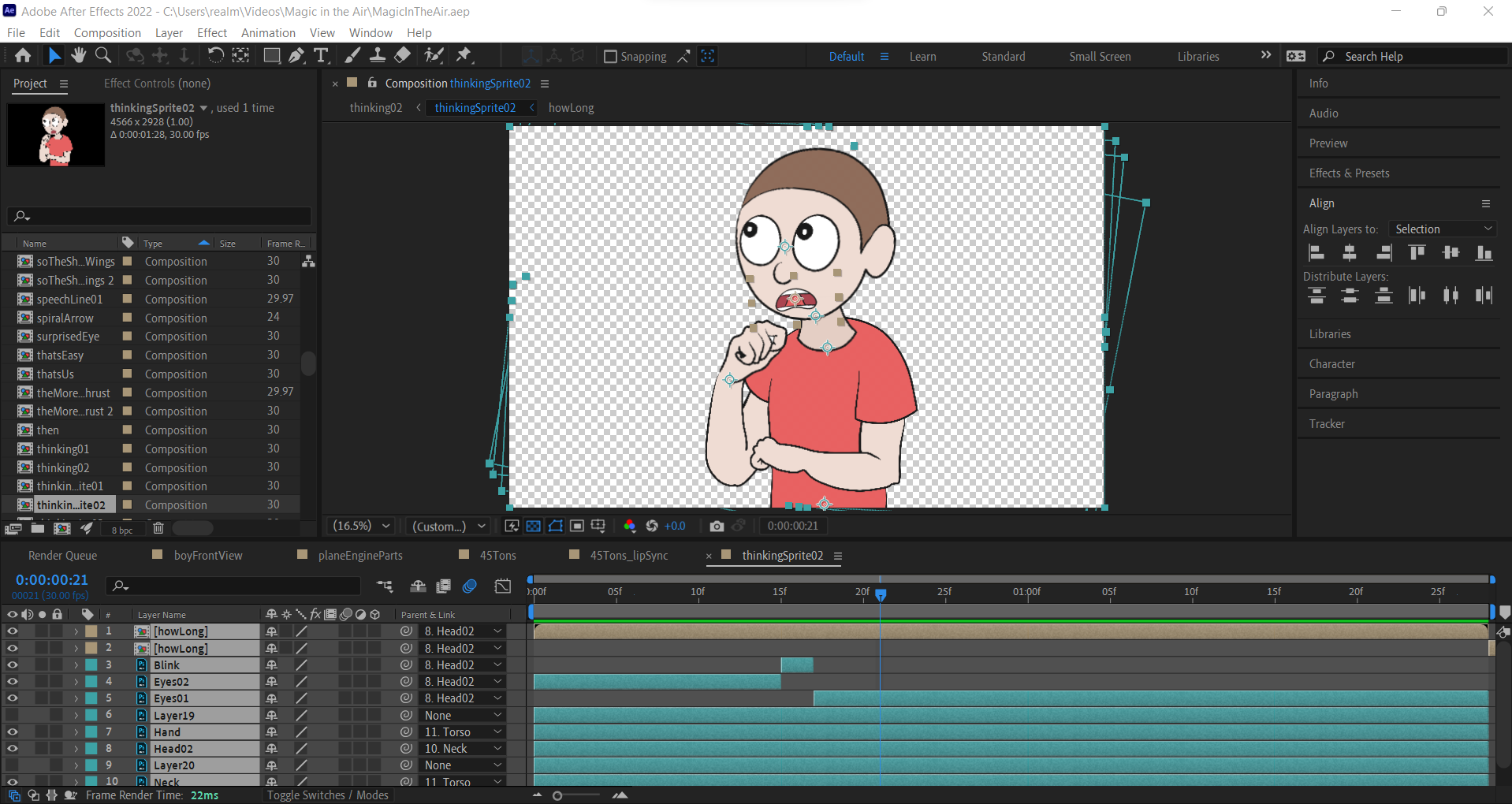Select the Home tool icon
Image resolution: width=1512 pixels, height=804 pixels.
coord(23,55)
